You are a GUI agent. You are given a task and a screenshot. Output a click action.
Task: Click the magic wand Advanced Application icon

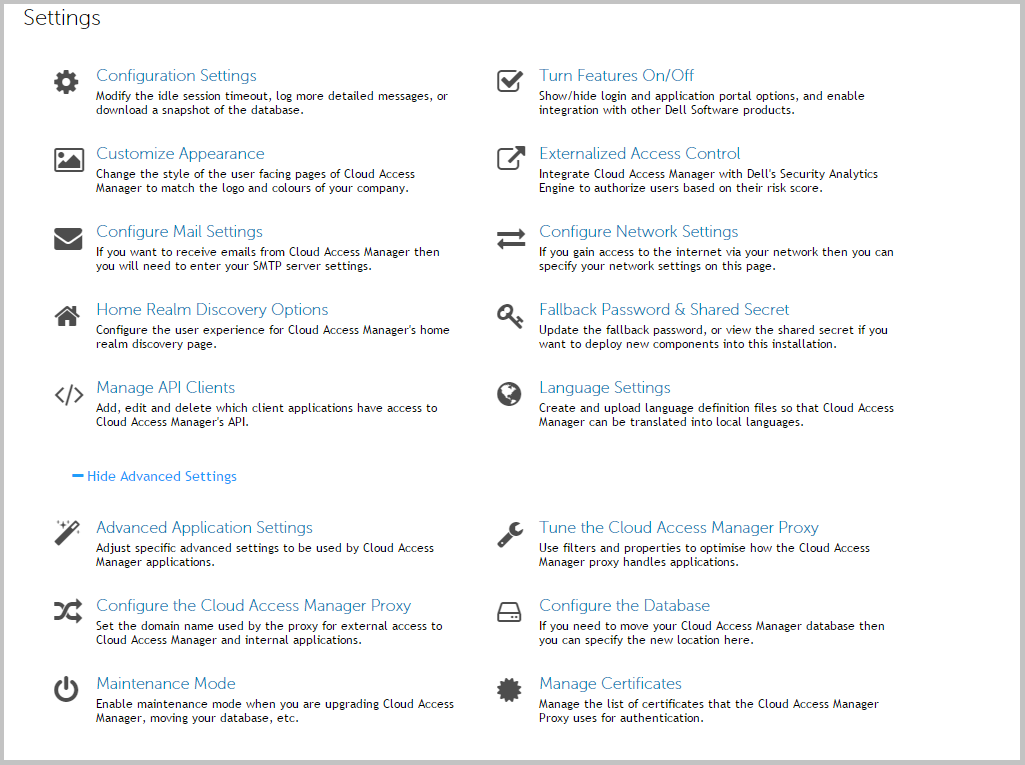pyautogui.click(x=67, y=533)
